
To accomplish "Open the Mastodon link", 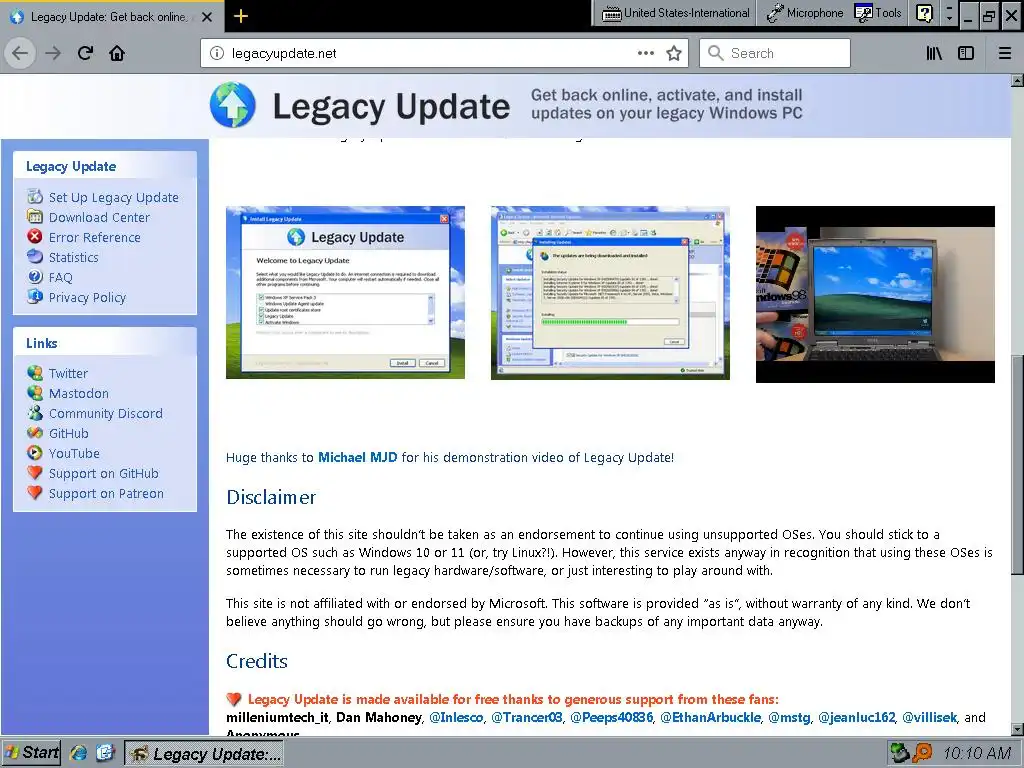I will [79, 394].
